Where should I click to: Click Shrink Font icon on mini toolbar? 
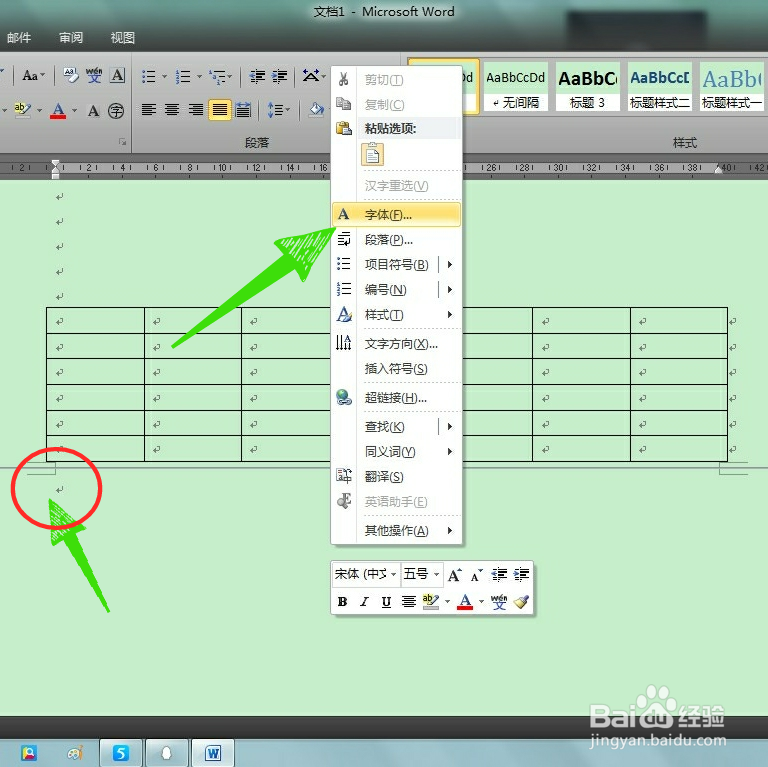coord(477,575)
